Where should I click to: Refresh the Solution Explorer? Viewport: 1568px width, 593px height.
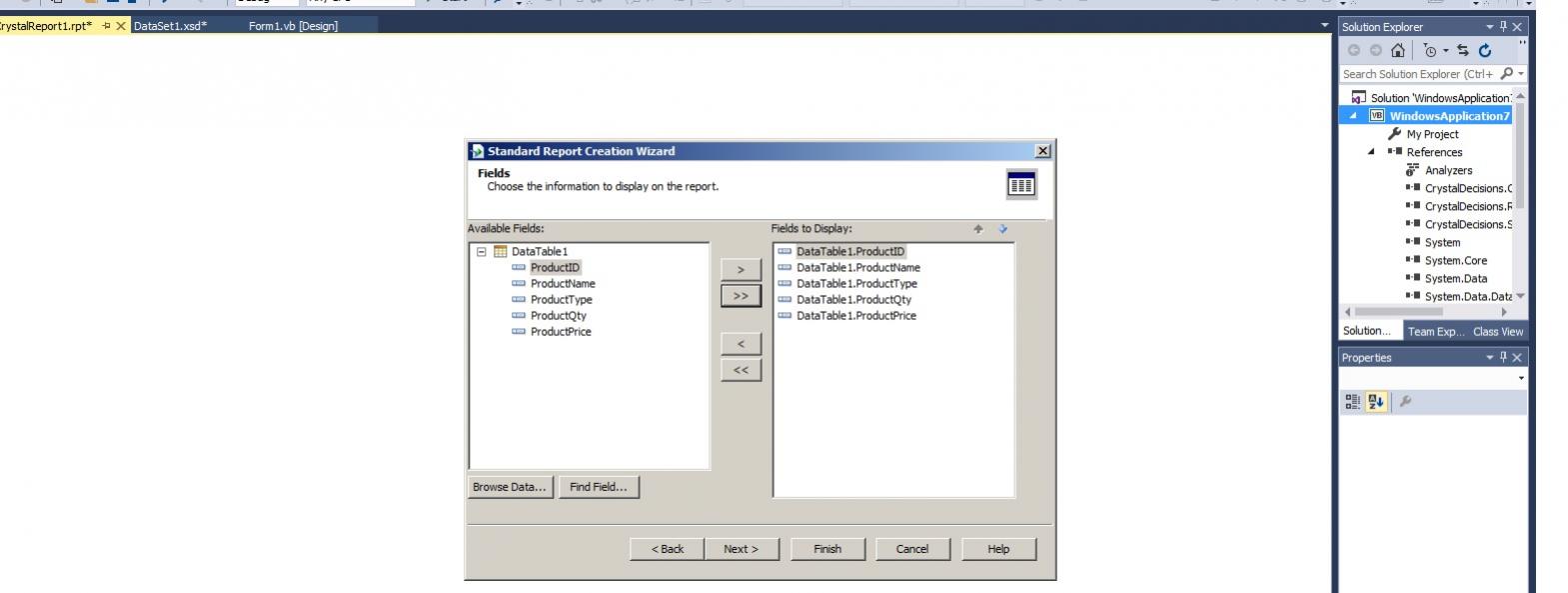click(x=1485, y=50)
